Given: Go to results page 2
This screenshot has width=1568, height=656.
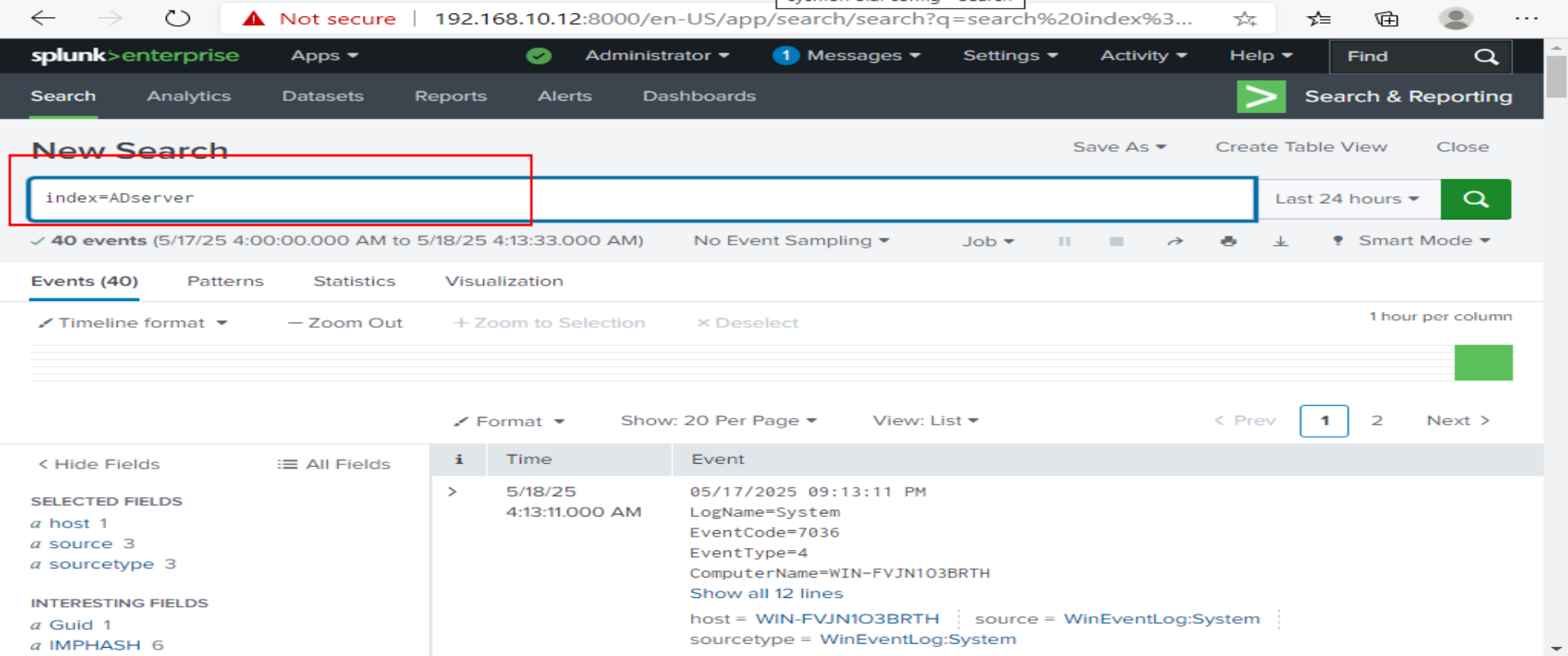Looking at the screenshot, I should coord(1377,420).
